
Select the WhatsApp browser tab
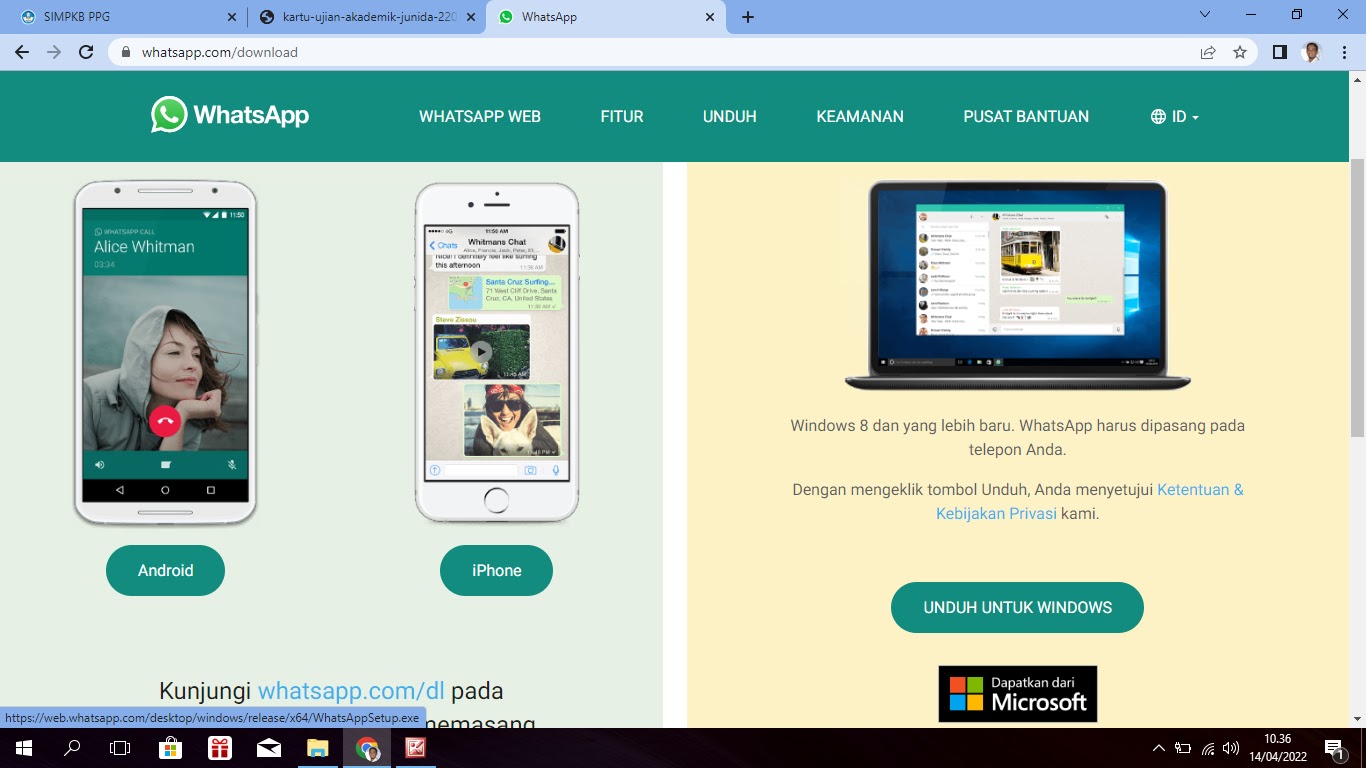tap(606, 17)
